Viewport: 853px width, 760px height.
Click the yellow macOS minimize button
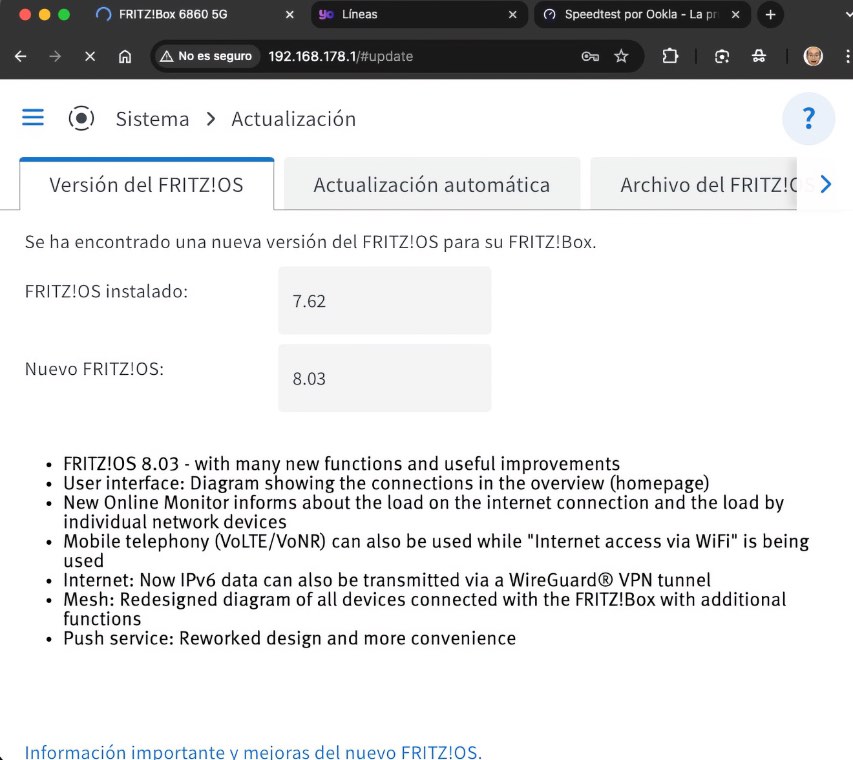pos(45,15)
